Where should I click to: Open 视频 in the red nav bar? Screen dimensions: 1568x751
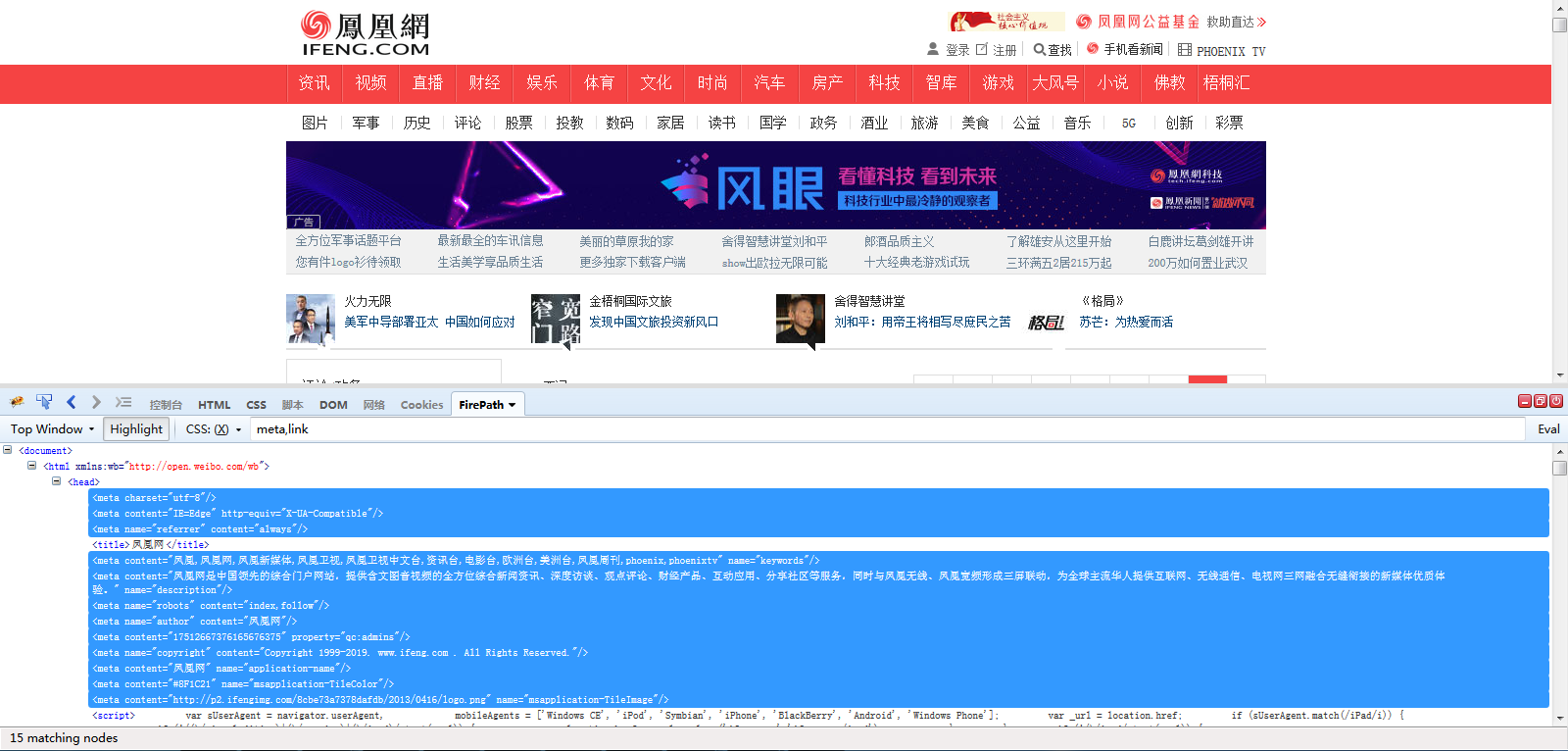[x=370, y=83]
